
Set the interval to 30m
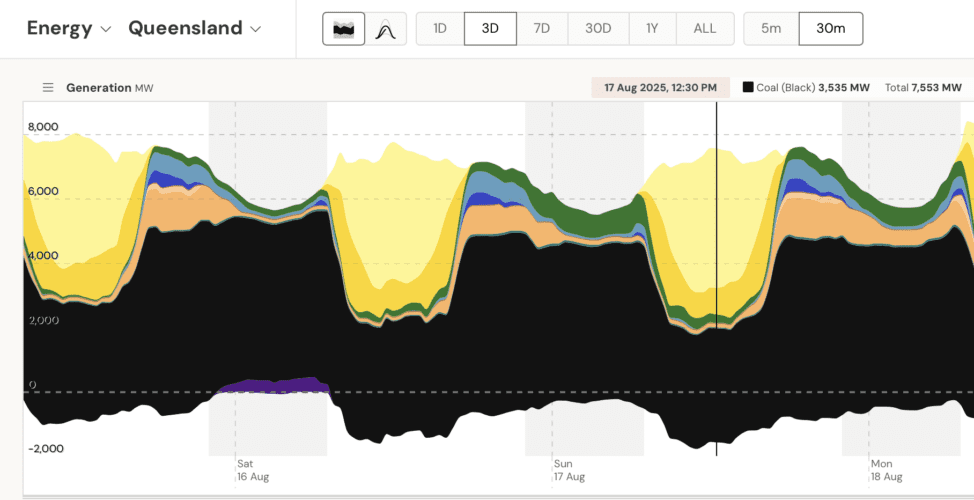(x=830, y=29)
